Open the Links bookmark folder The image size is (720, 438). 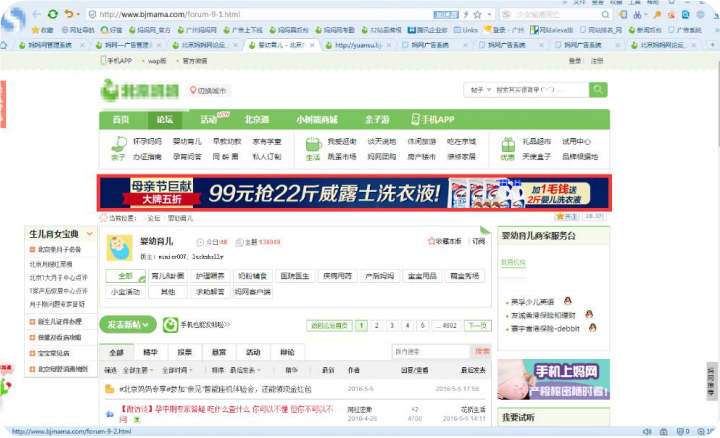pyautogui.click(x=466, y=30)
